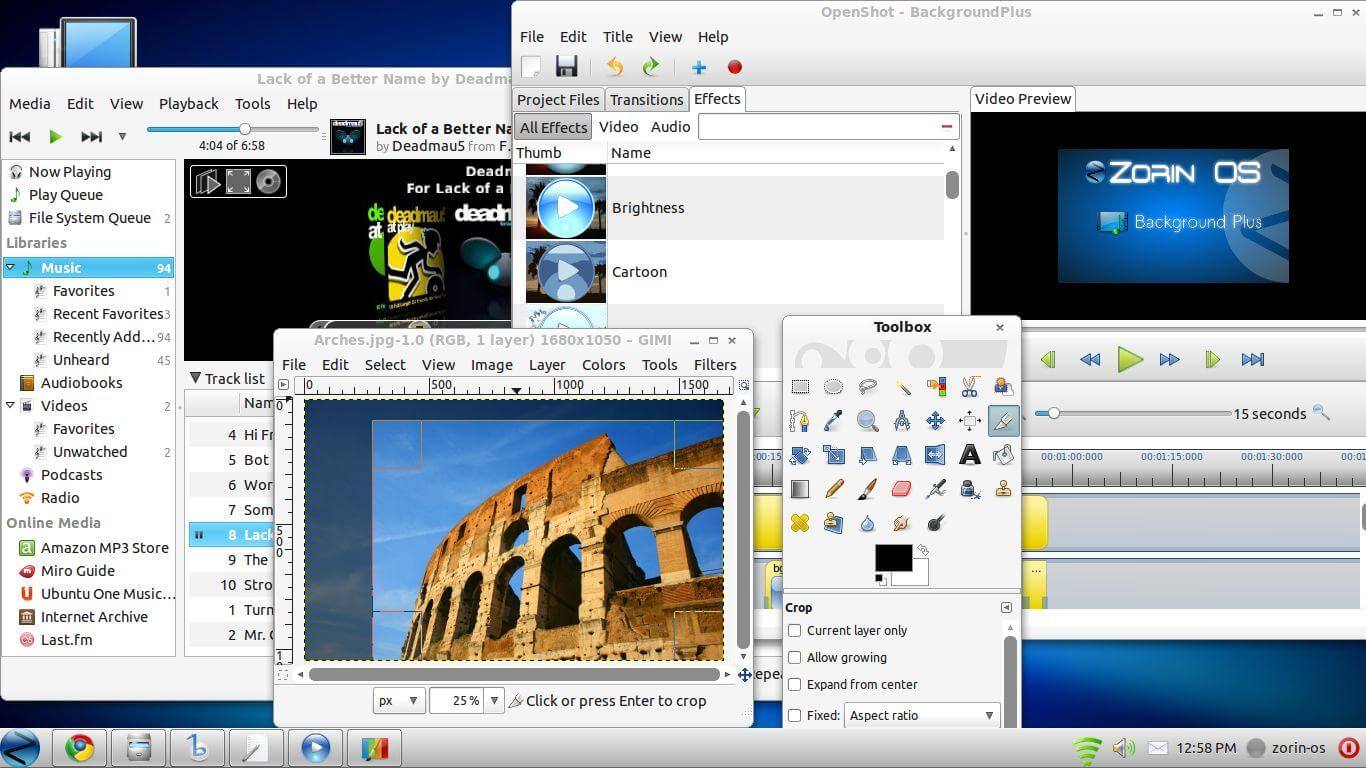This screenshot has width=1366, height=768.
Task: Open the Colors menu in GIMP
Action: click(603, 365)
